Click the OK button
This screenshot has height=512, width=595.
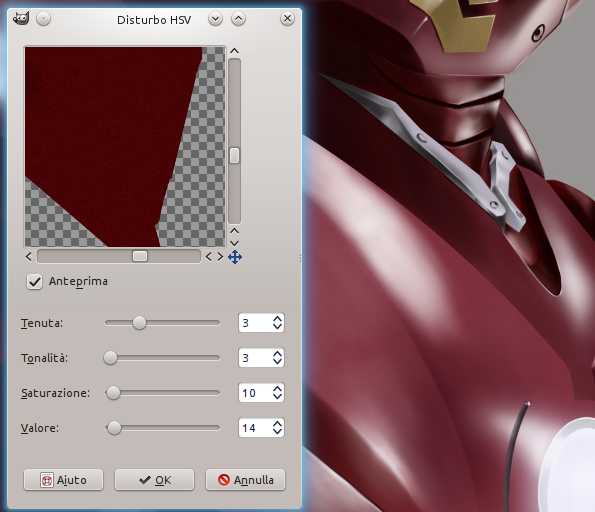click(154, 480)
